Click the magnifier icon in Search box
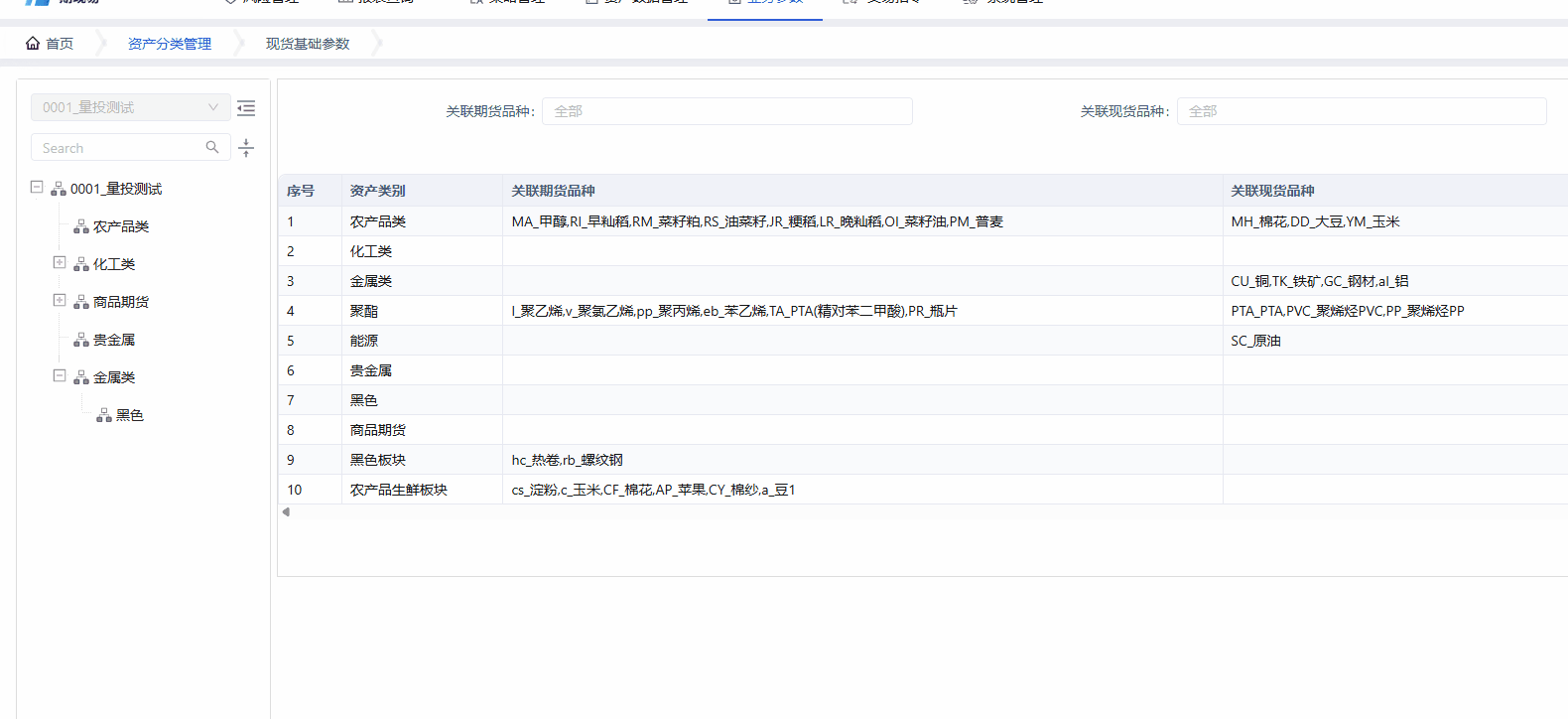 click(x=212, y=147)
